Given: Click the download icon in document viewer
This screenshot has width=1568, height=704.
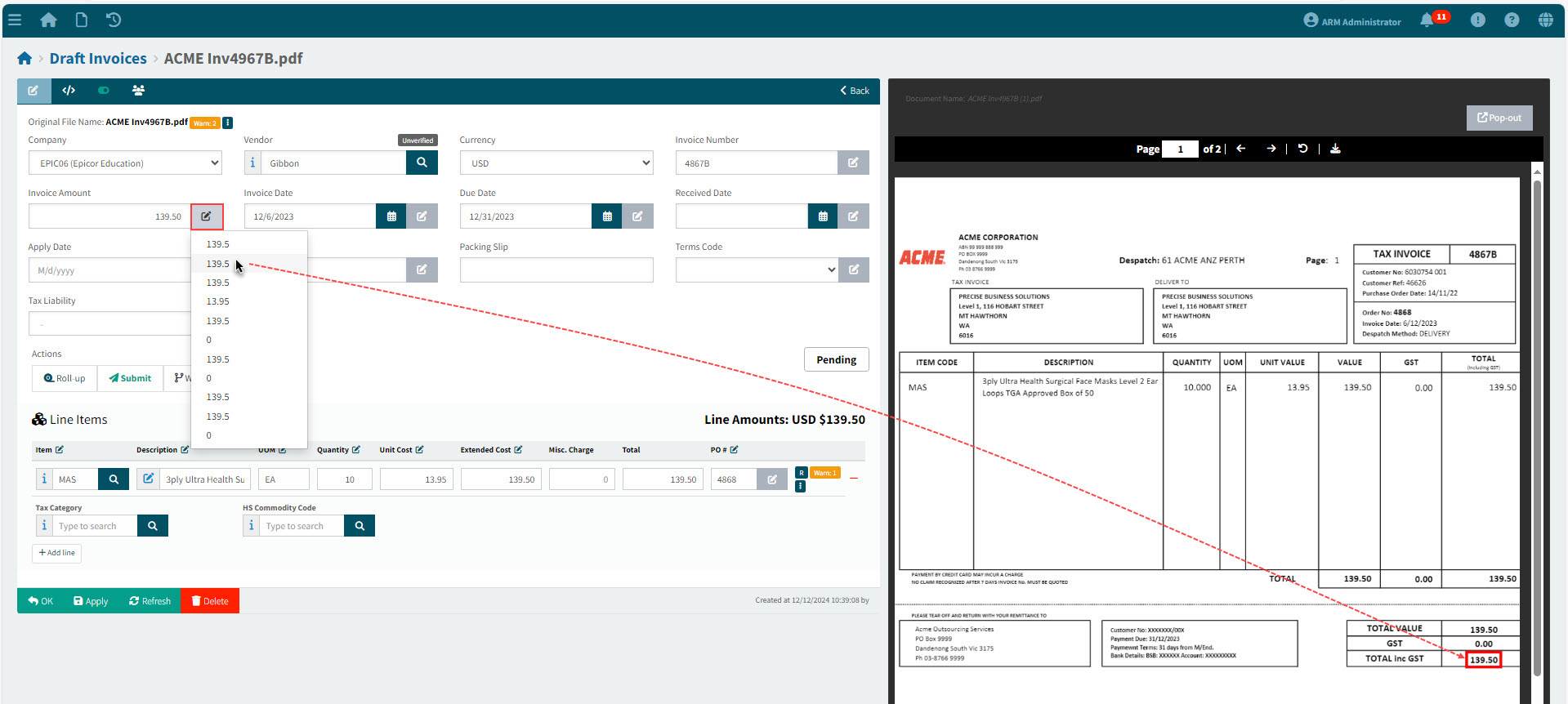Looking at the screenshot, I should (x=1335, y=149).
